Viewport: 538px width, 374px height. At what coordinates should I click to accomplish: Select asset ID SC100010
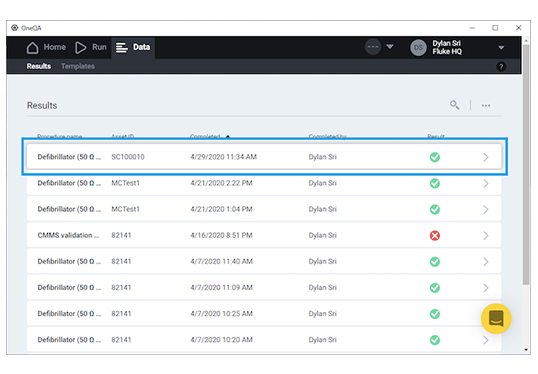(128, 157)
